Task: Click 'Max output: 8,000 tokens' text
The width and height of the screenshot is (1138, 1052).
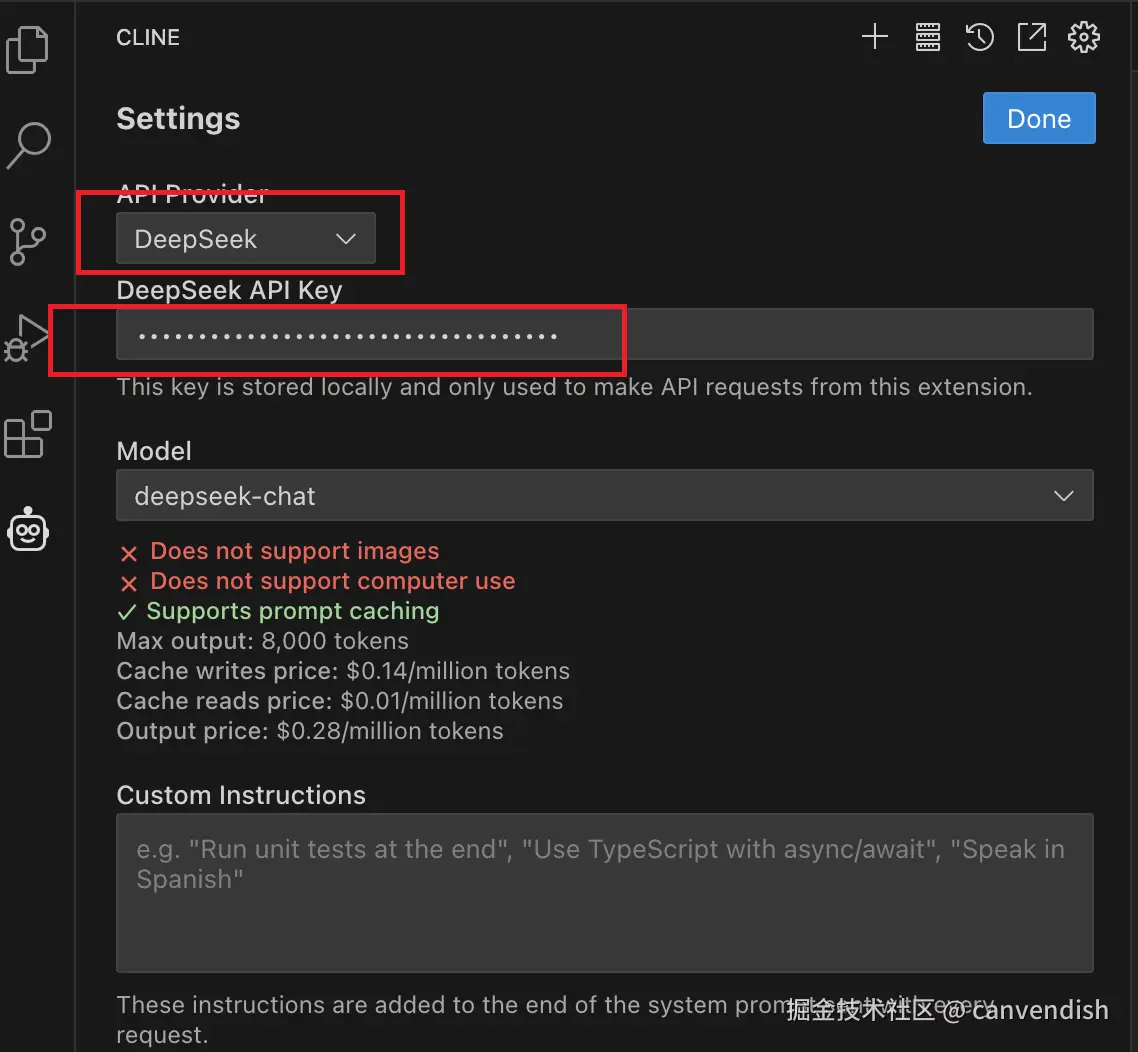Action: (263, 641)
